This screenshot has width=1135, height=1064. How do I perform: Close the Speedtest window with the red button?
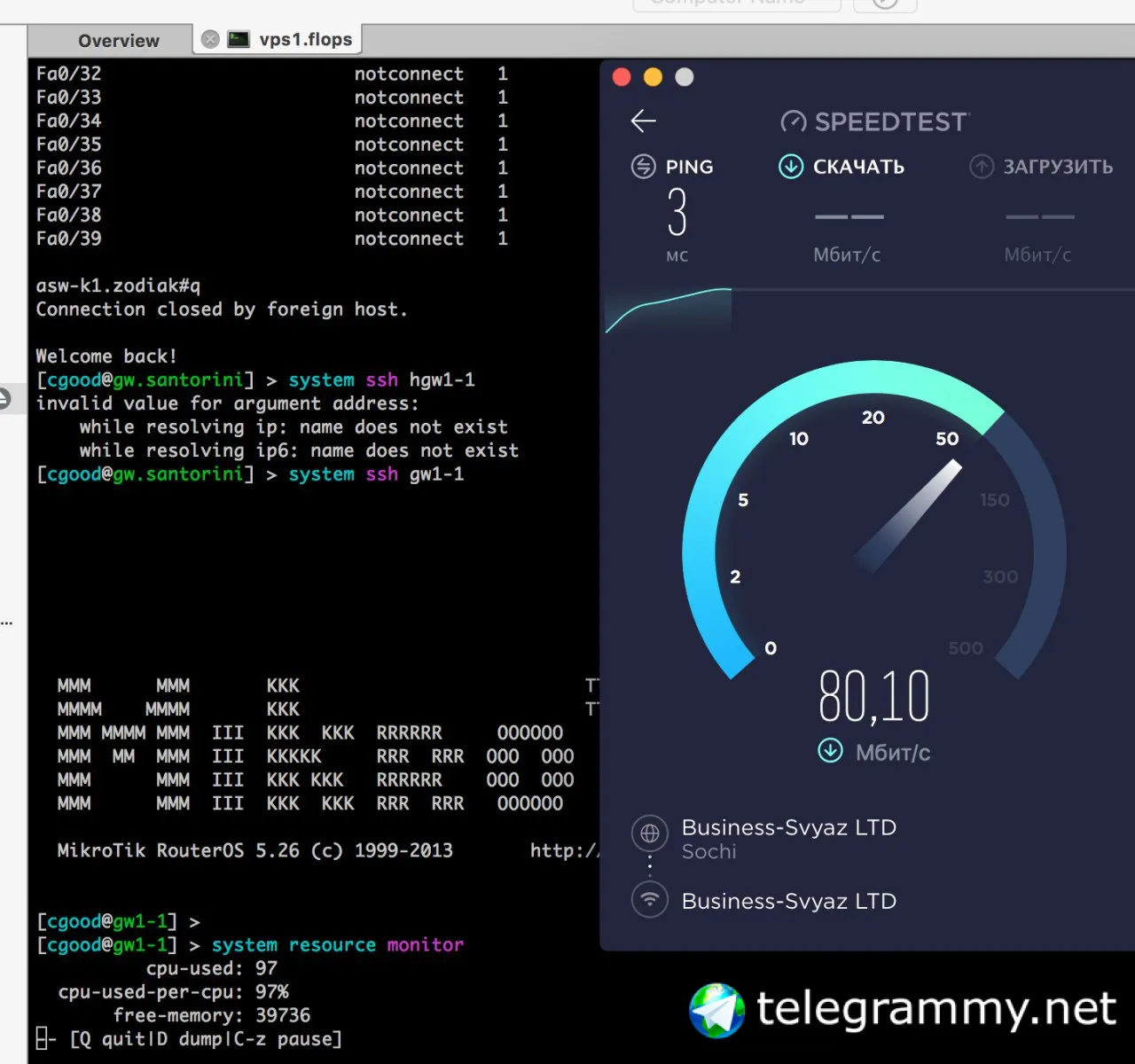(622, 77)
